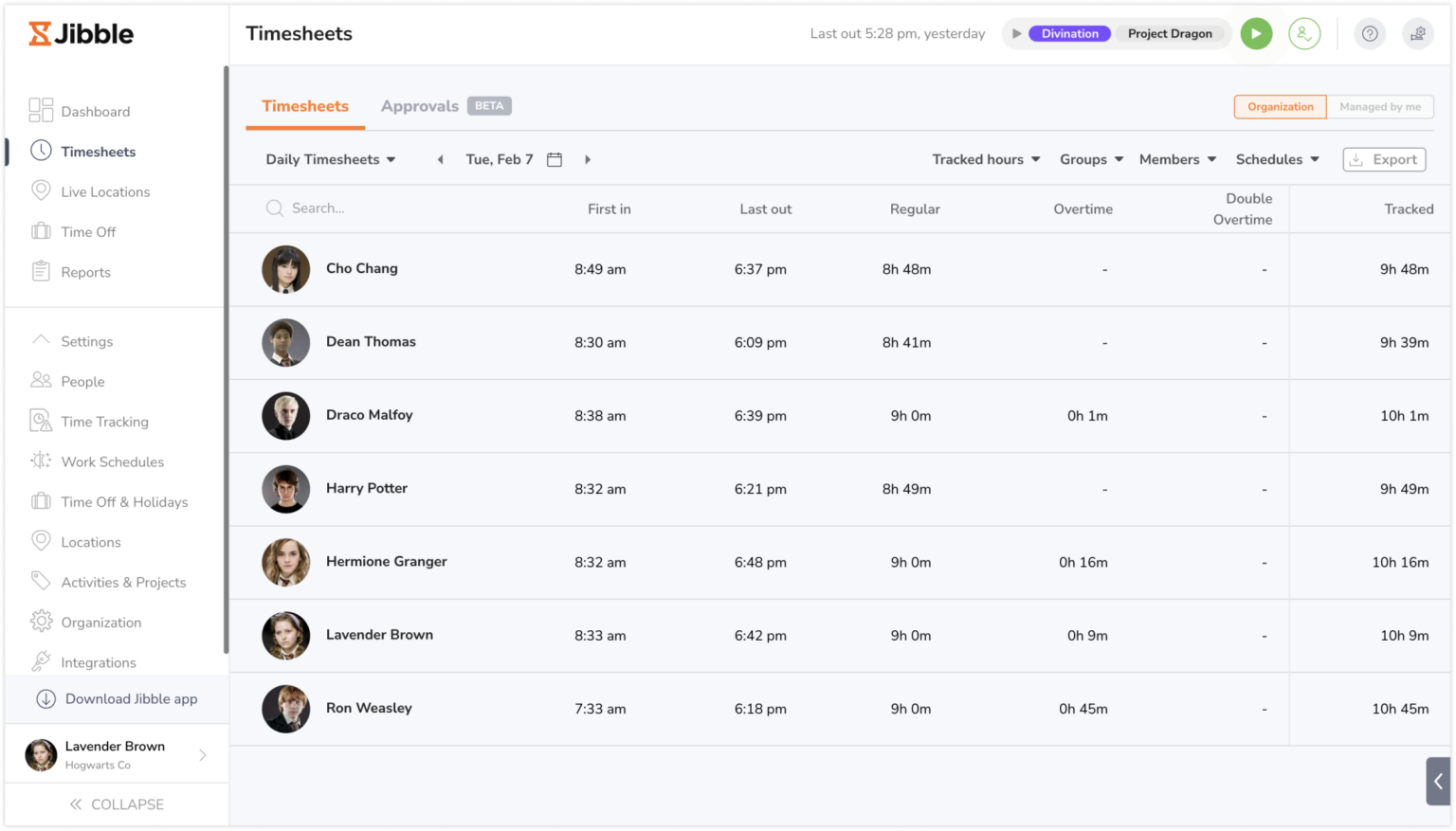This screenshot has width=1456, height=831.
Task: Open the calendar date picker icon
Action: coord(555,159)
